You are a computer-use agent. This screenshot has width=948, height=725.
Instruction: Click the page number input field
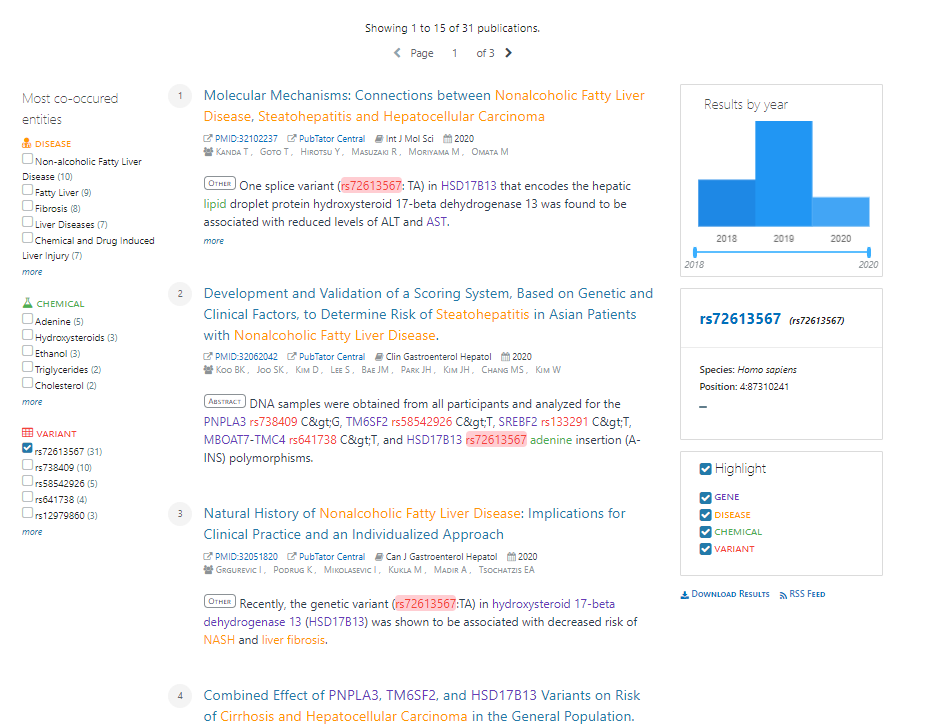(454, 53)
